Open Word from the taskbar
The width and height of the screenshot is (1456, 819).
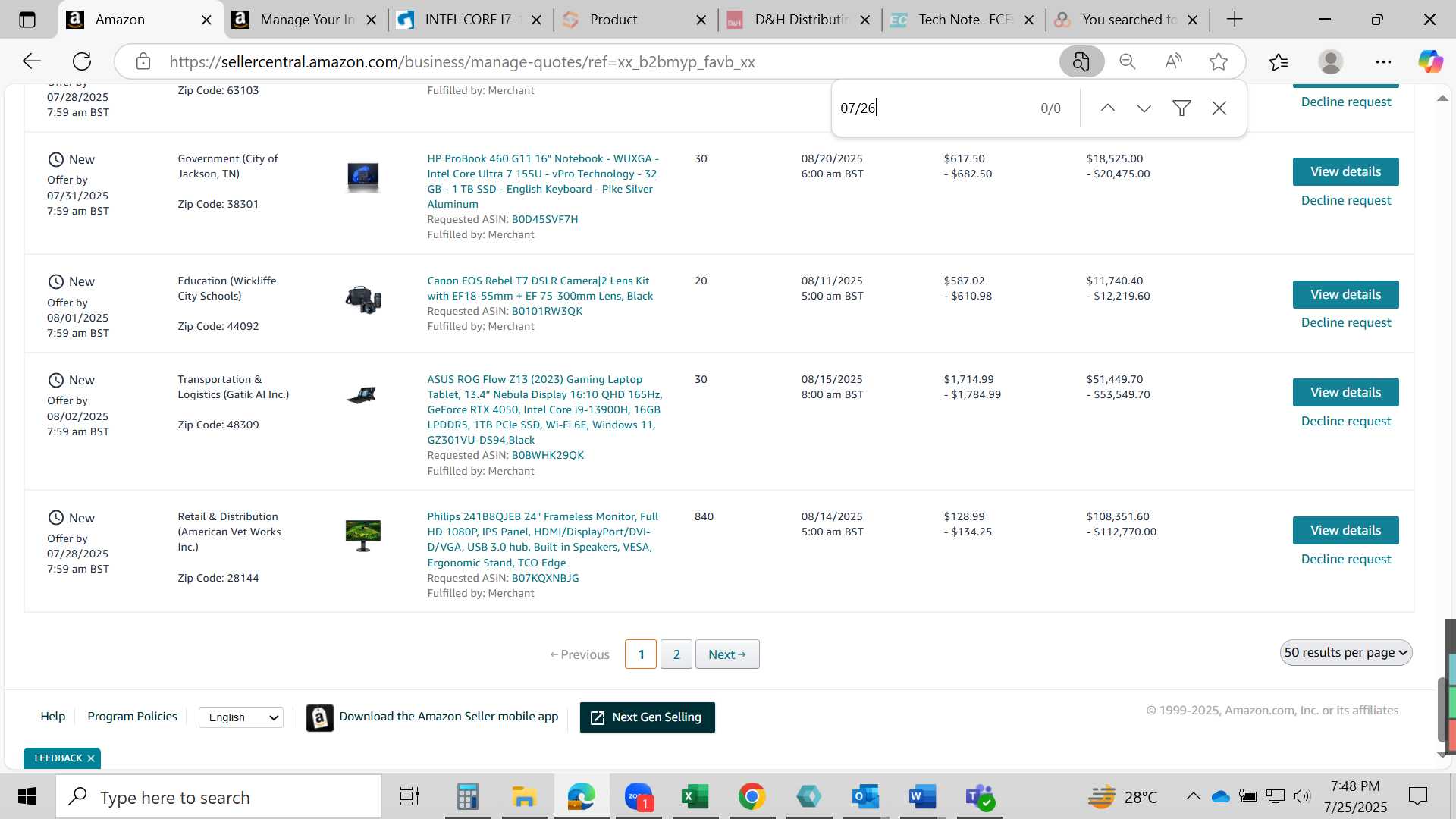pyautogui.click(x=922, y=797)
